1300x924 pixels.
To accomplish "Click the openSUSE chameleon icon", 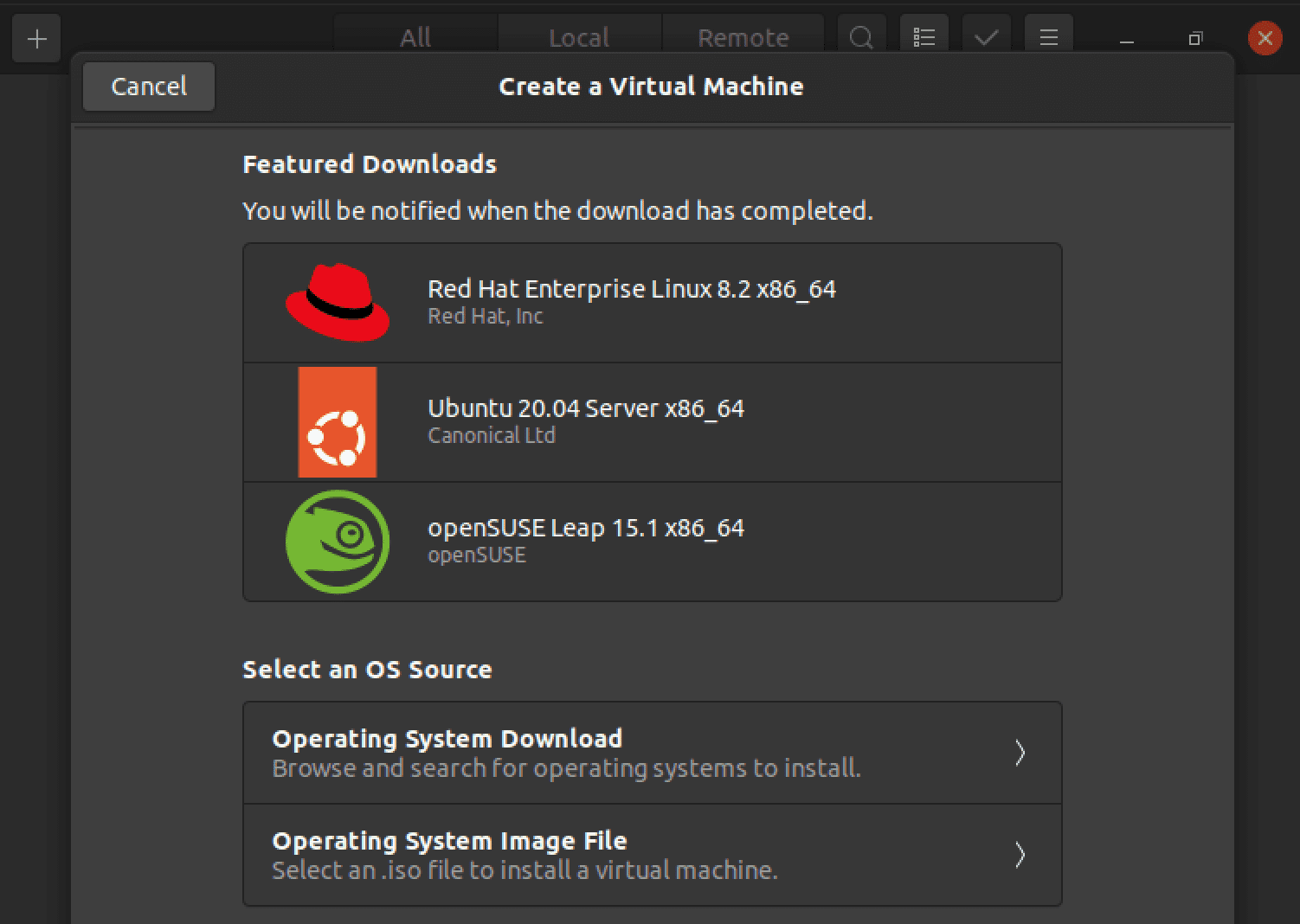I will [337, 541].
